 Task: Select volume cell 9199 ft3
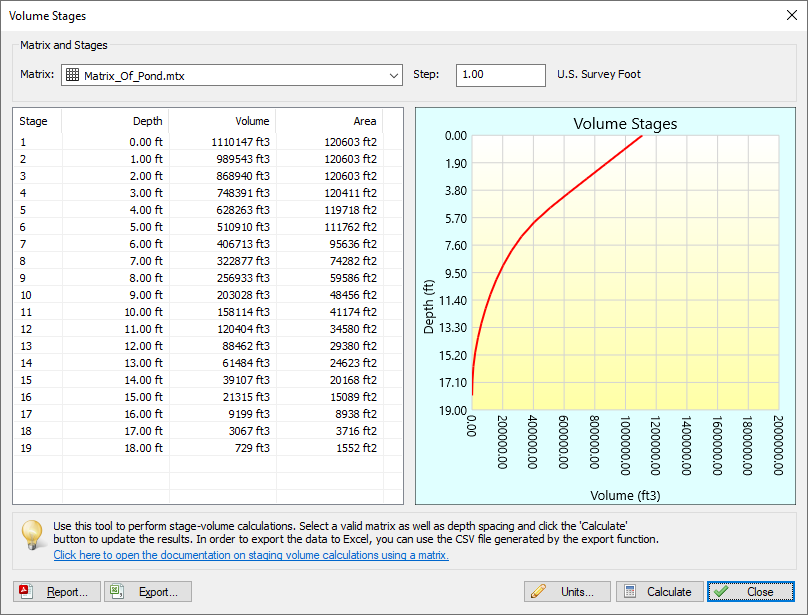click(x=249, y=414)
